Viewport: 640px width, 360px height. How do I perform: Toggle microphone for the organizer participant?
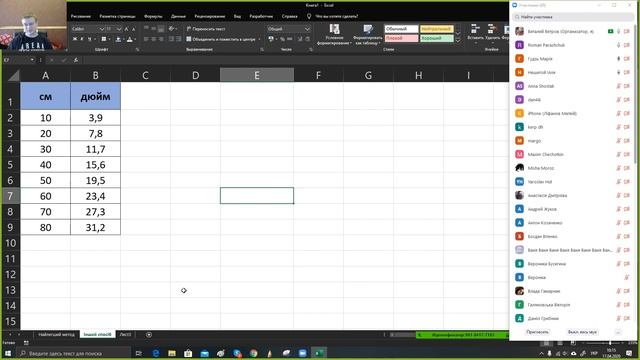click(x=618, y=31)
